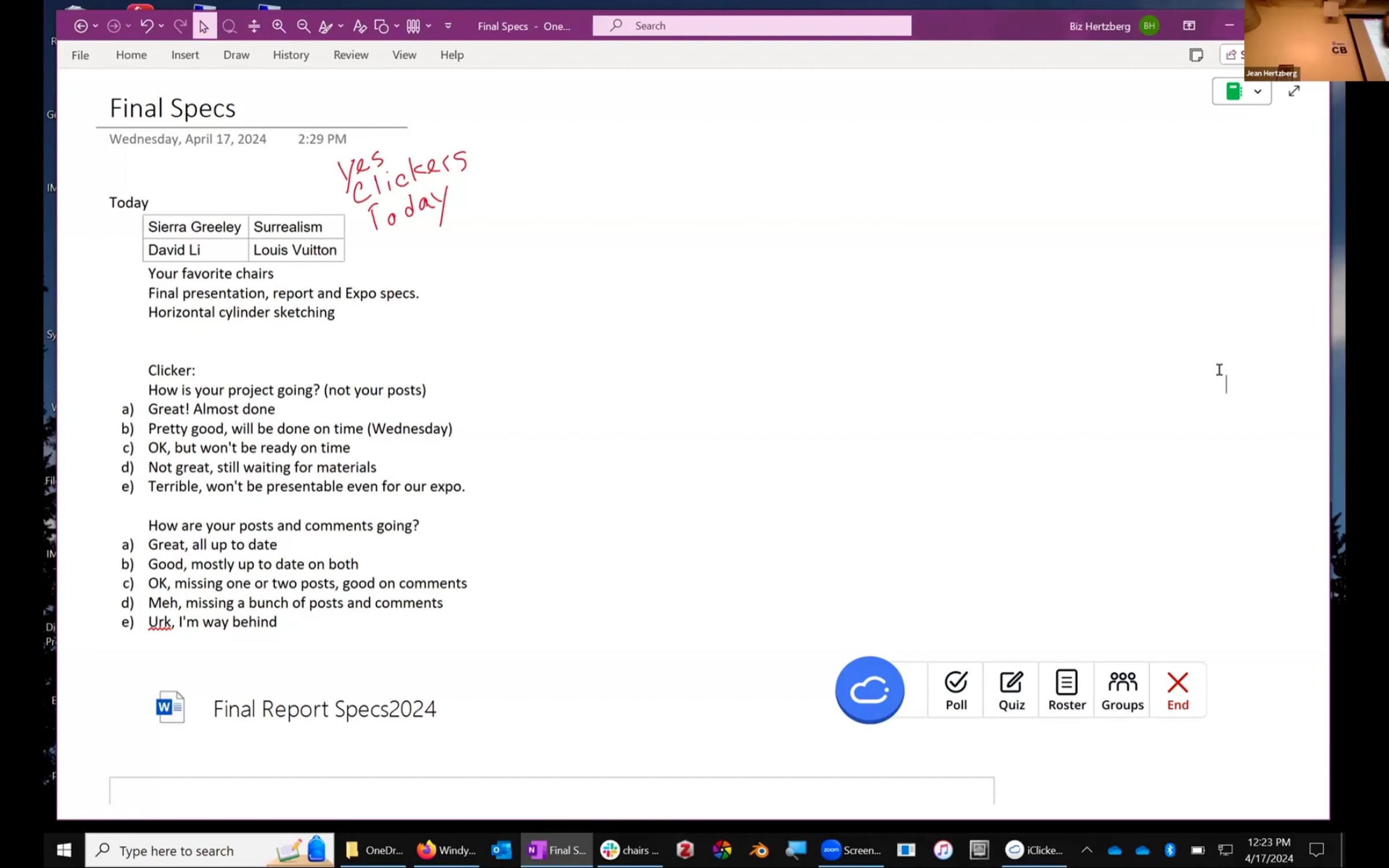Open Slack 'chairs' window in taskbar

pyautogui.click(x=629, y=850)
